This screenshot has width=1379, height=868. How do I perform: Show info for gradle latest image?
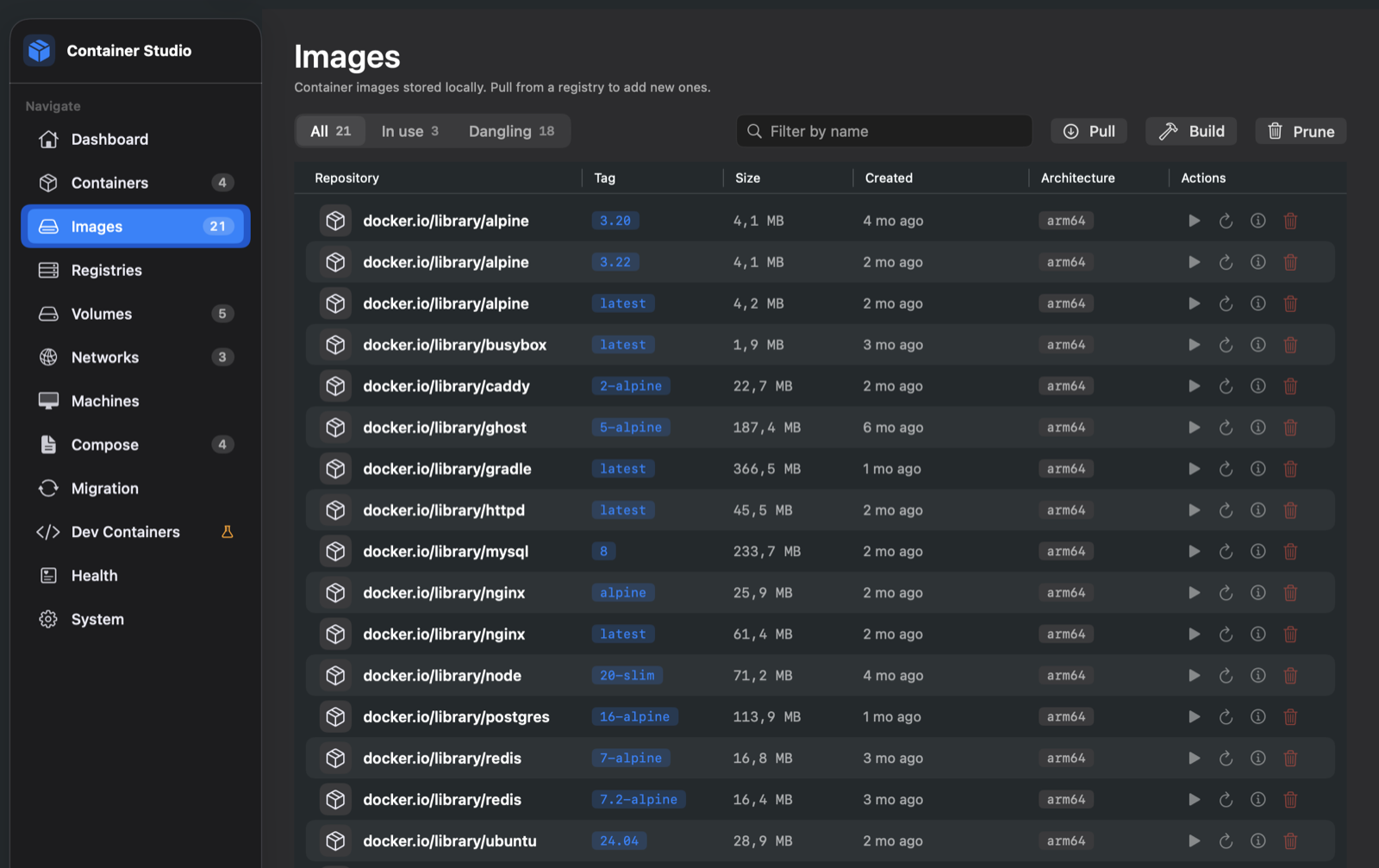1258,469
